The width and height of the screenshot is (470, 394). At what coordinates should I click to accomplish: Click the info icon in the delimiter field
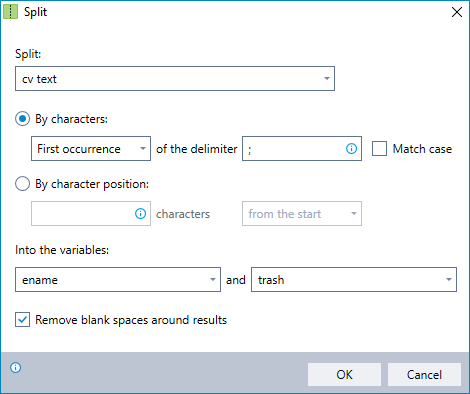point(351,149)
